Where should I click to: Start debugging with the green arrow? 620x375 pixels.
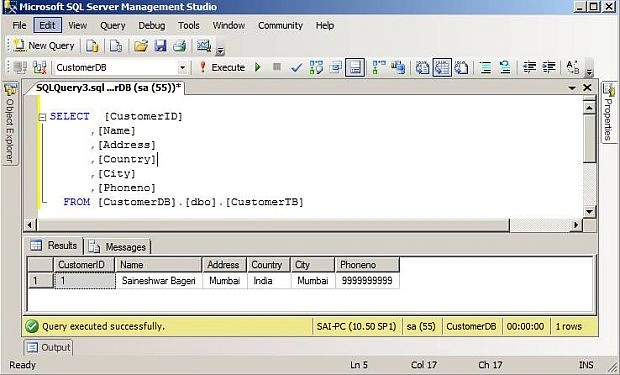[258, 68]
